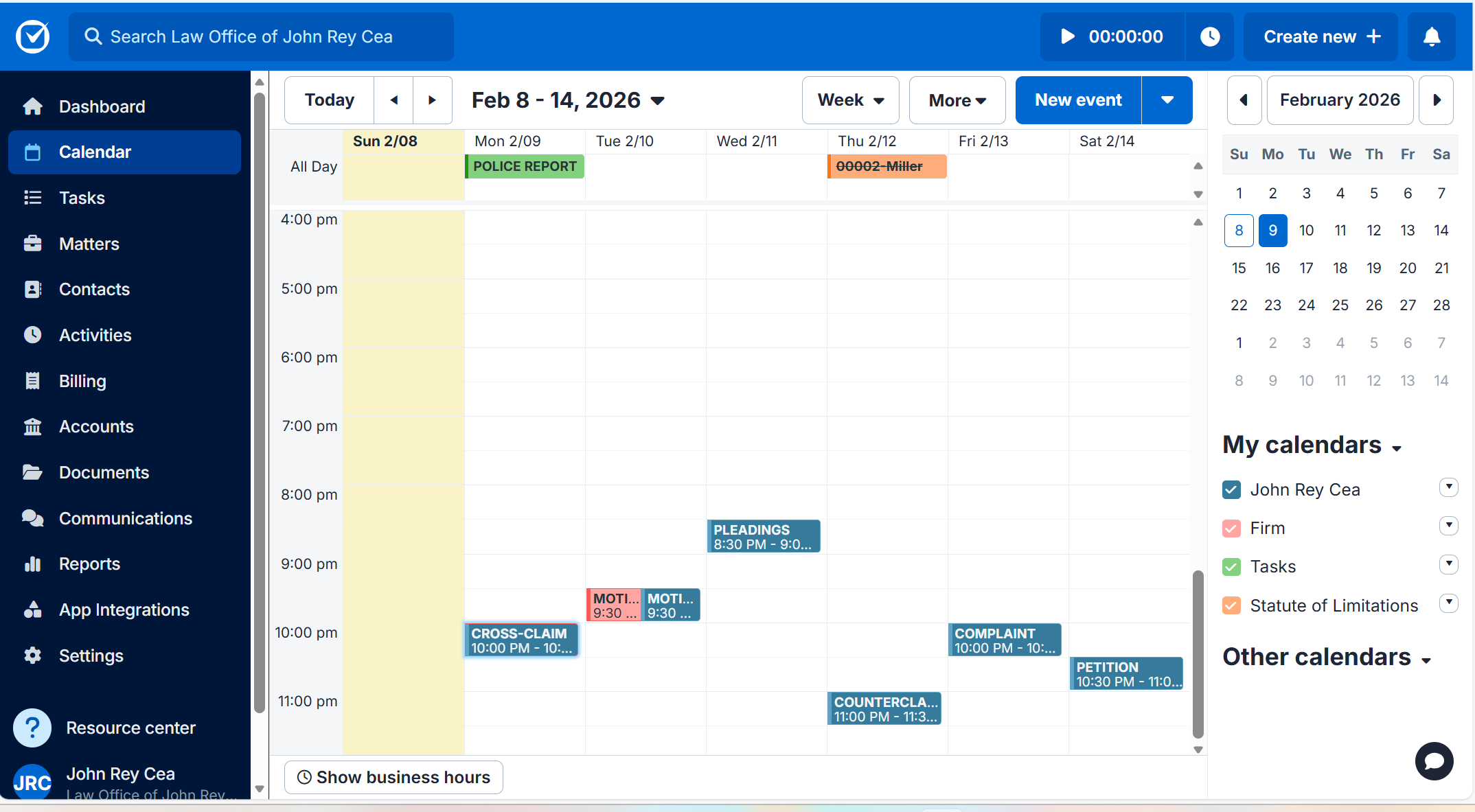Open Tasks calendar color options arrow
The width and height of the screenshot is (1475, 812).
click(x=1448, y=564)
